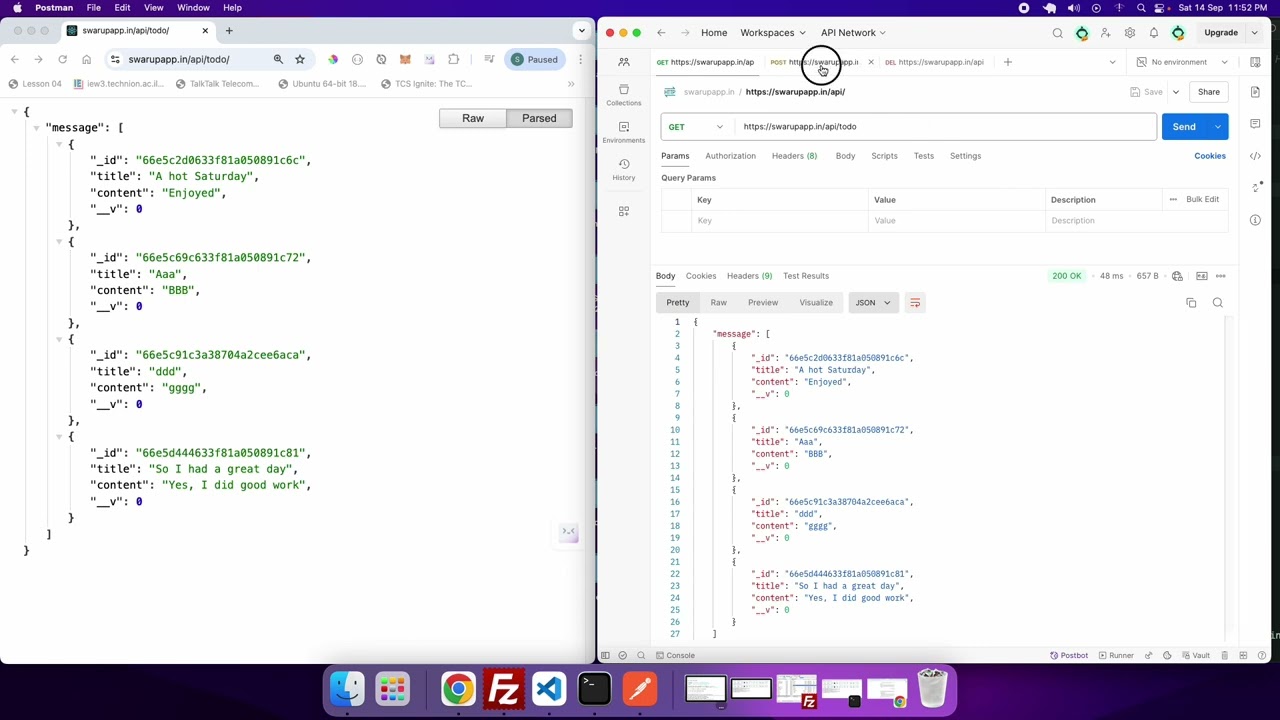Image resolution: width=1280 pixels, height=720 pixels.
Task: Click the Postman search icon
Action: tap(1057, 33)
